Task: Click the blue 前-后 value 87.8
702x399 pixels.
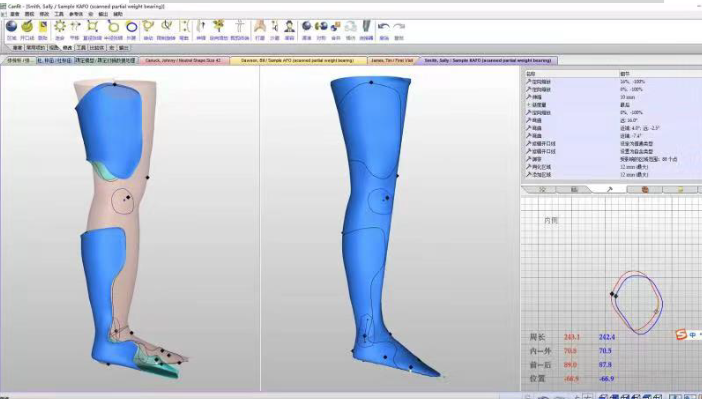Action: pyautogui.click(x=605, y=365)
